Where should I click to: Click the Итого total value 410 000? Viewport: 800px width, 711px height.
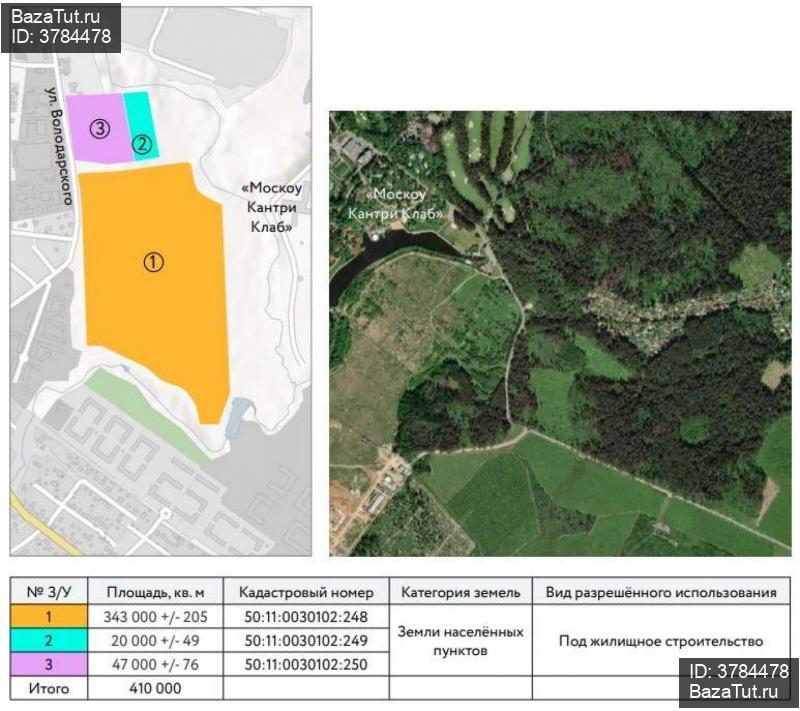tap(154, 688)
